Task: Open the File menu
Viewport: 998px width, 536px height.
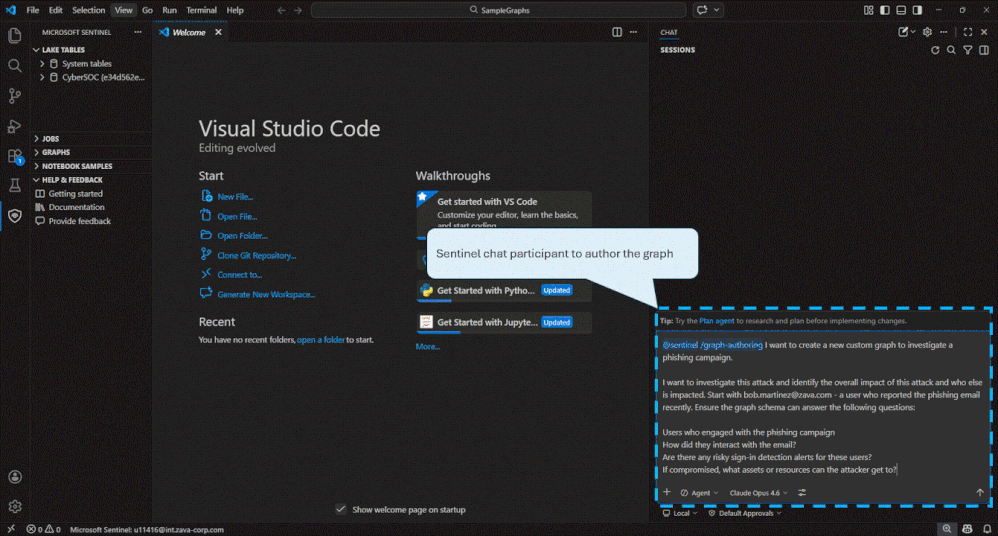Action: (x=32, y=10)
